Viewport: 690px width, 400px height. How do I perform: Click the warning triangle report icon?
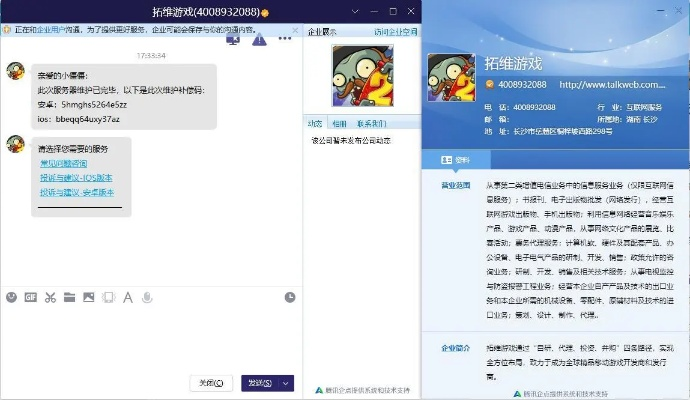[259, 40]
